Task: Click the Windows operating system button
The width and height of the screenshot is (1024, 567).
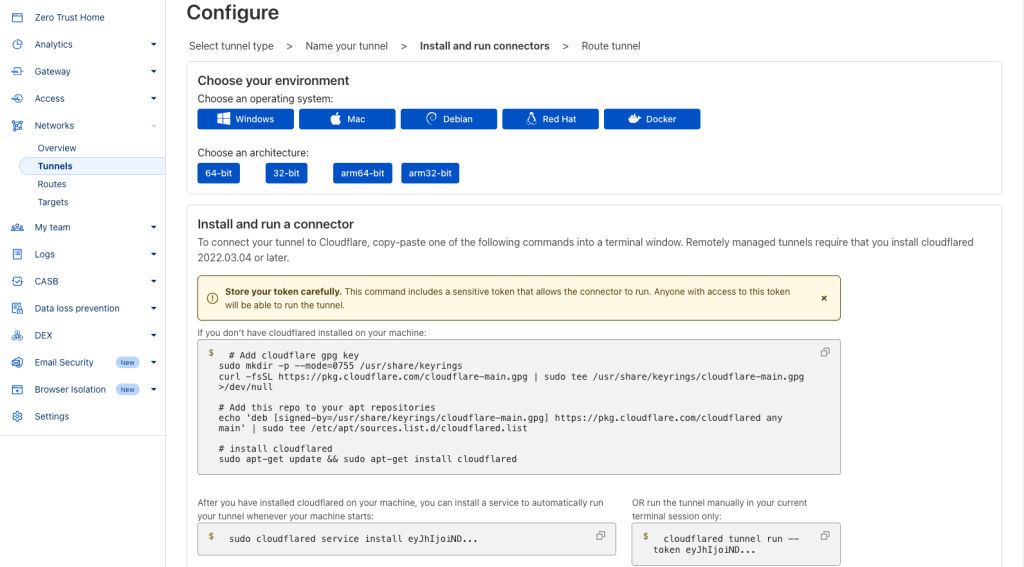Action: coord(246,119)
